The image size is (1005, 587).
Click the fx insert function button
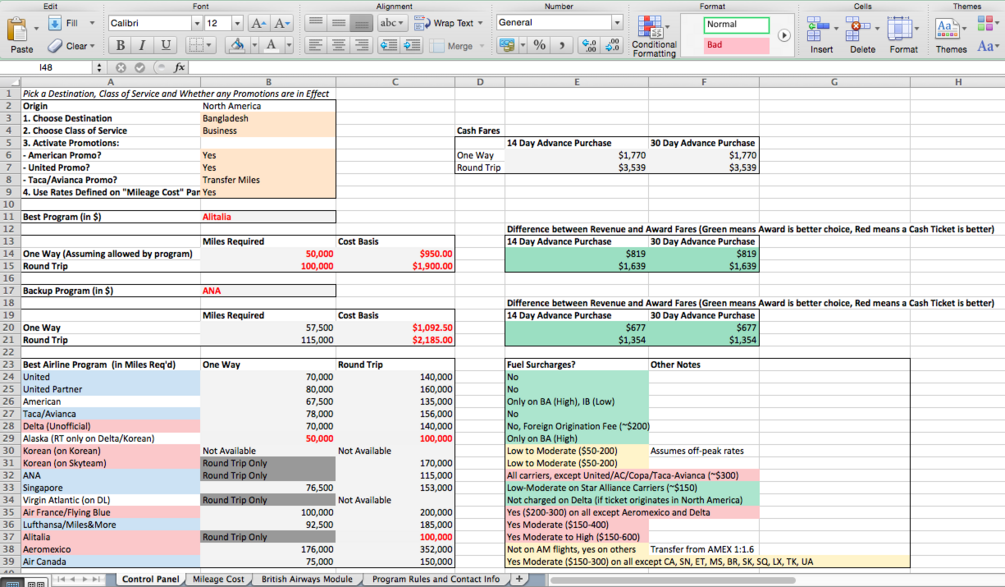pyautogui.click(x=179, y=67)
